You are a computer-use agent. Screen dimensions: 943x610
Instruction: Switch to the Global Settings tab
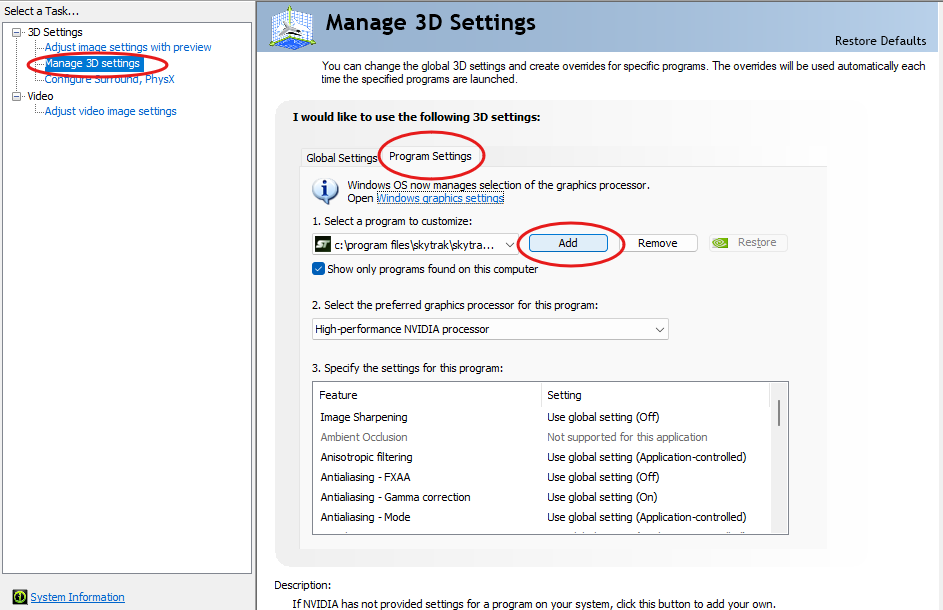pyautogui.click(x=341, y=158)
